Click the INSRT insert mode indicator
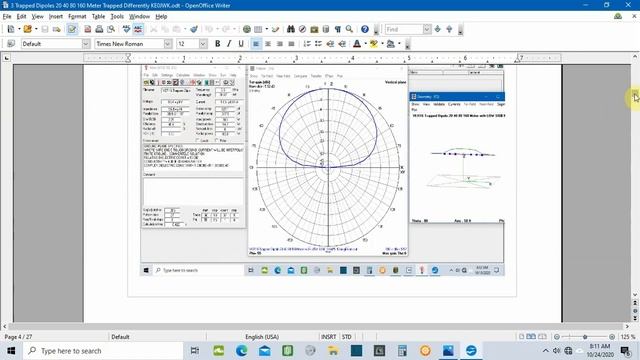Image resolution: width=640 pixels, height=360 pixels. pyautogui.click(x=329, y=337)
